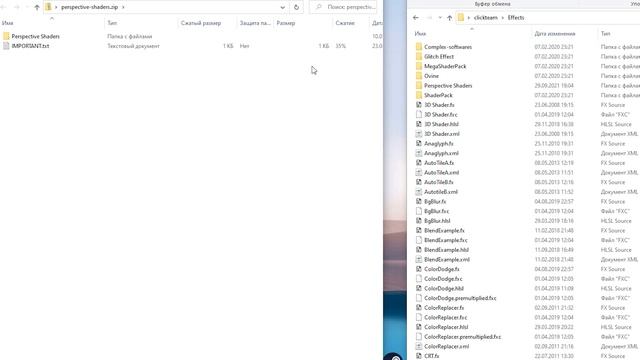Select the IMPORTANT.txt file icon
This screenshot has height=360, width=640.
tap(6, 46)
